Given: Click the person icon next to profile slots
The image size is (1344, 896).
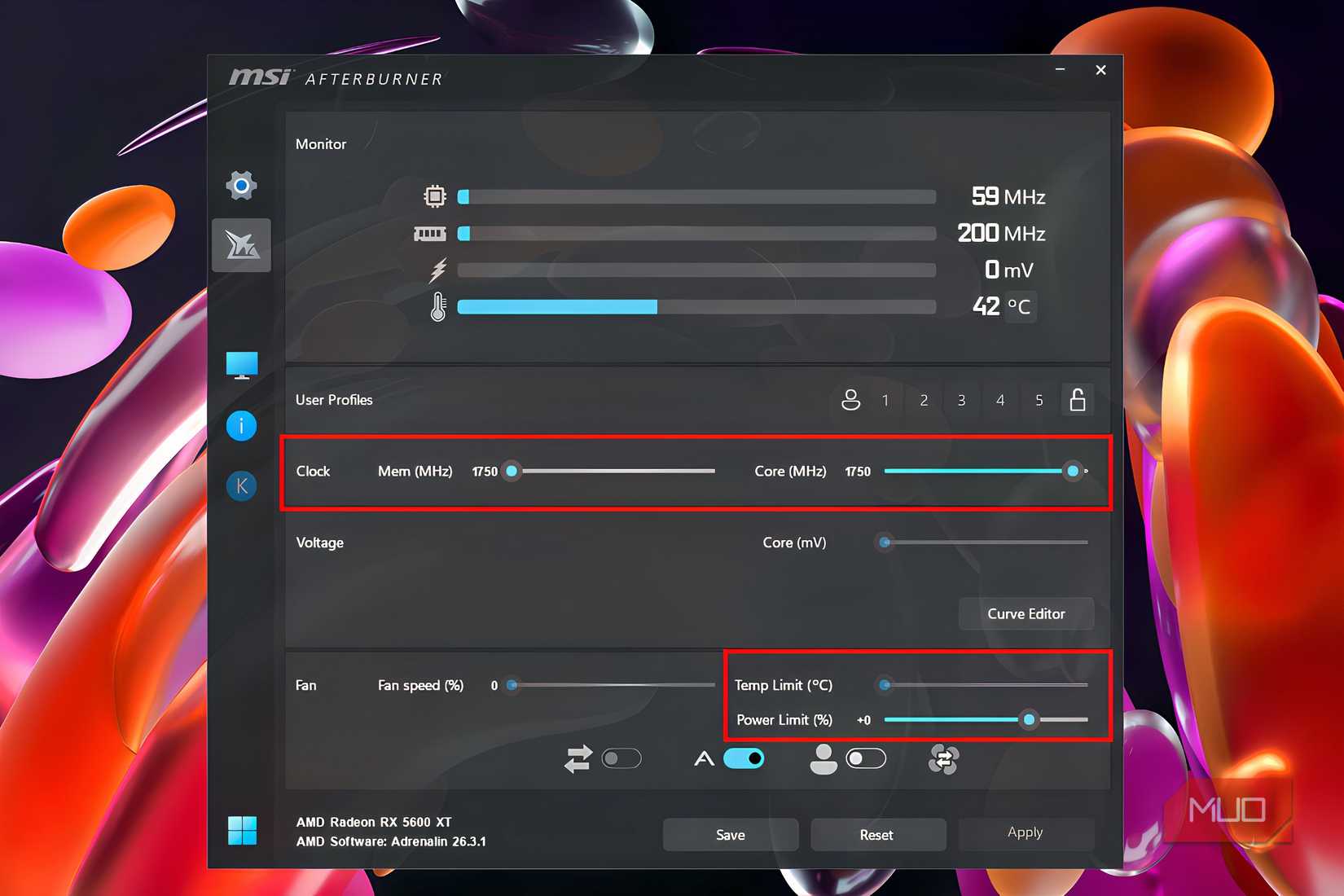Looking at the screenshot, I should click(x=850, y=400).
